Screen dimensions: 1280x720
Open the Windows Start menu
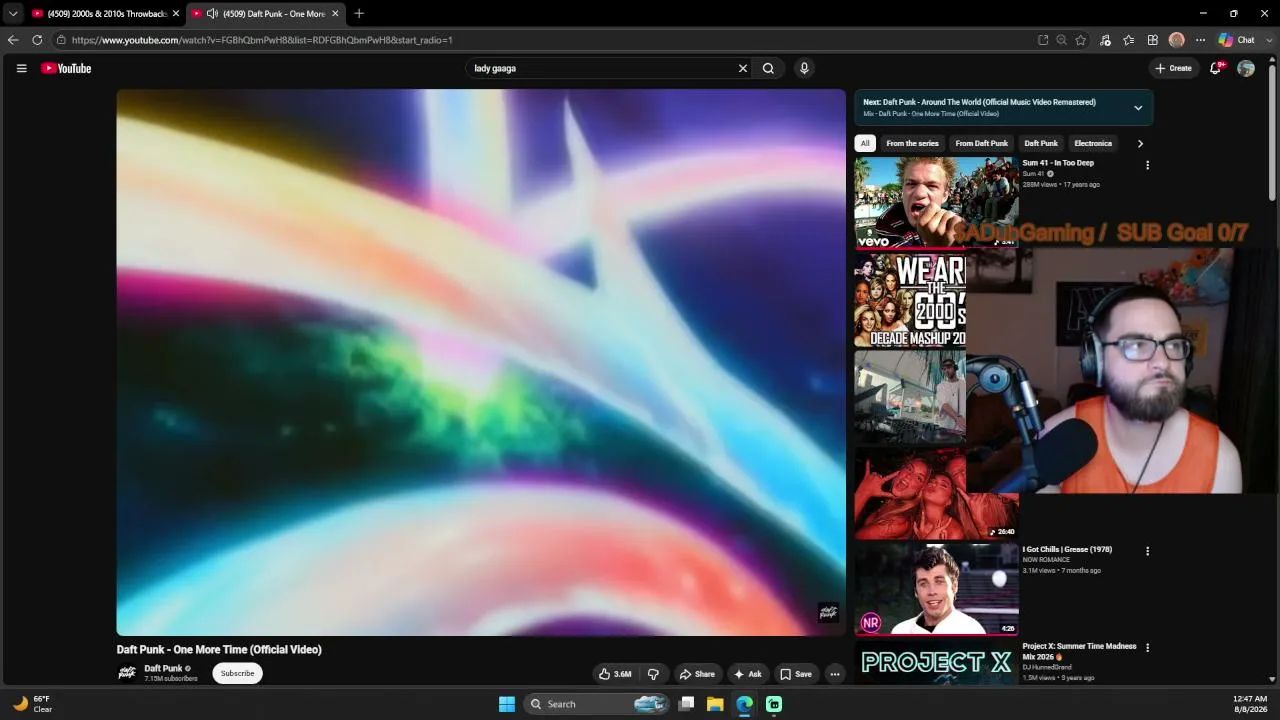point(507,704)
